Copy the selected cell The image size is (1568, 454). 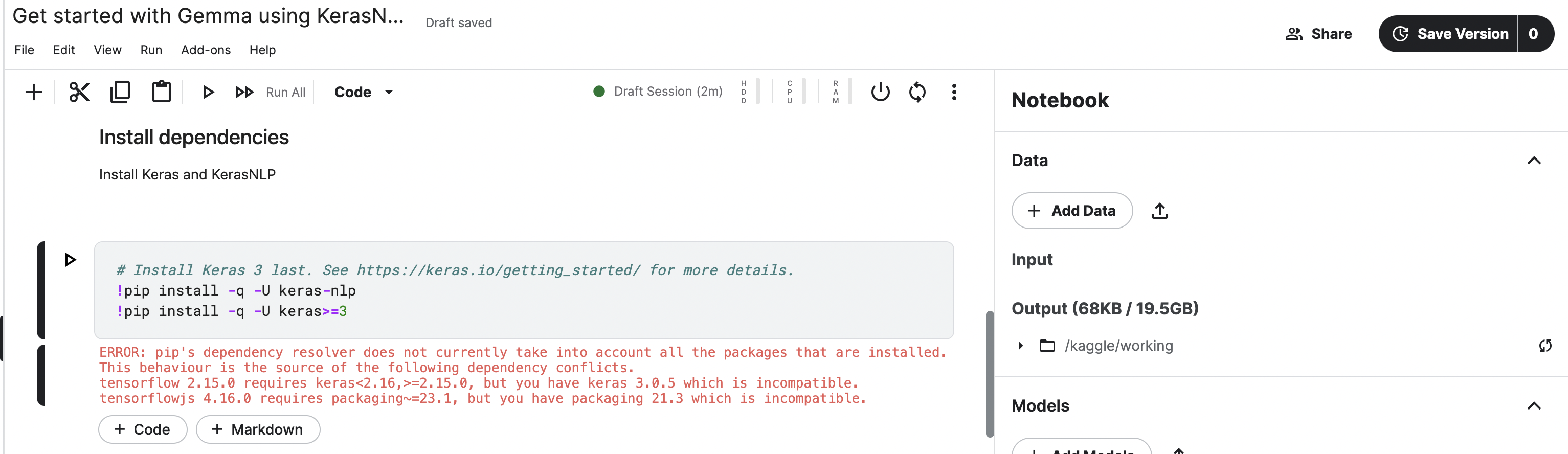[x=120, y=92]
